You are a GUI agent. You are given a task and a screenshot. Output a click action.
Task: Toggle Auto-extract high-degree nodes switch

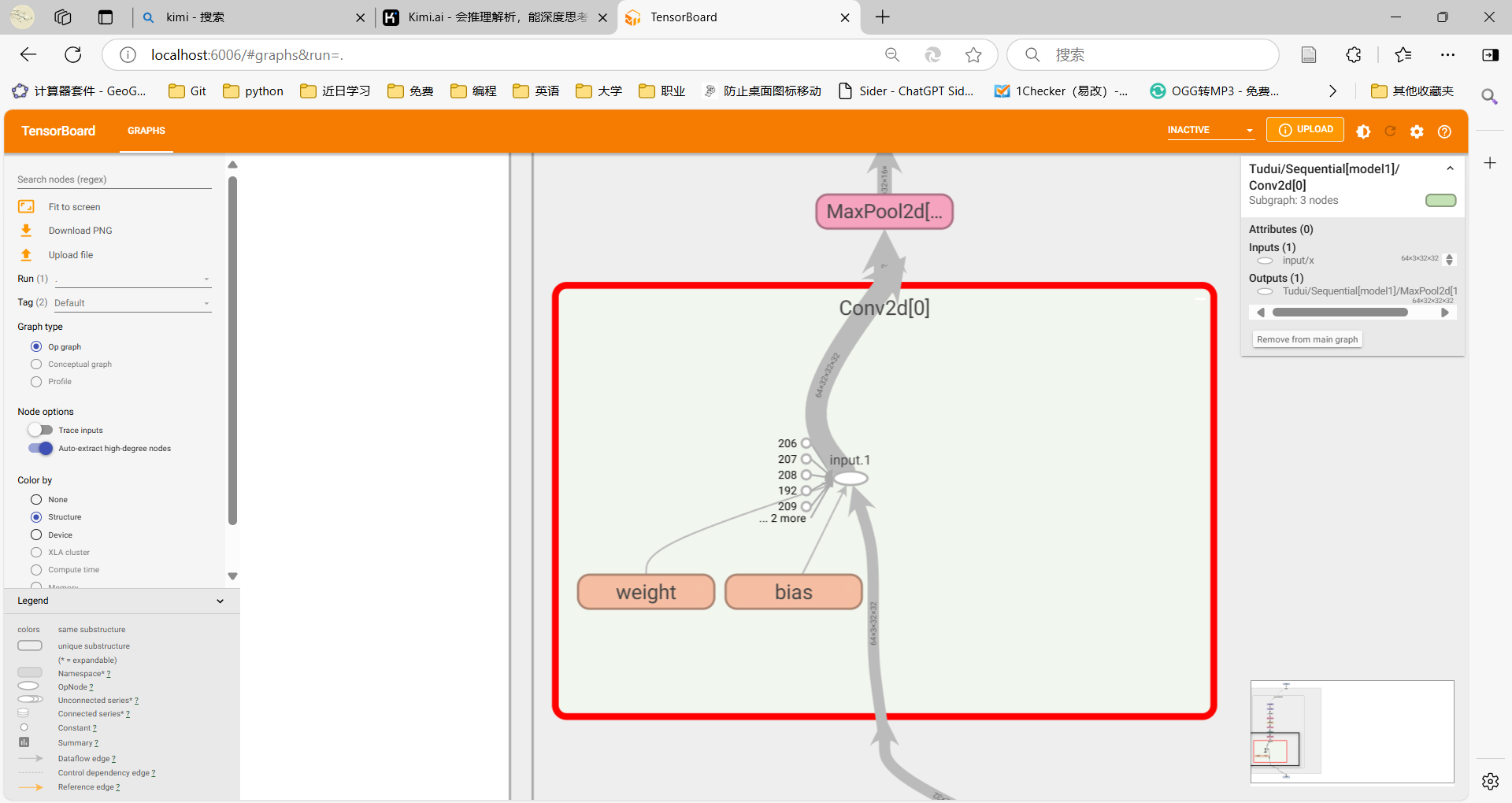coord(40,448)
